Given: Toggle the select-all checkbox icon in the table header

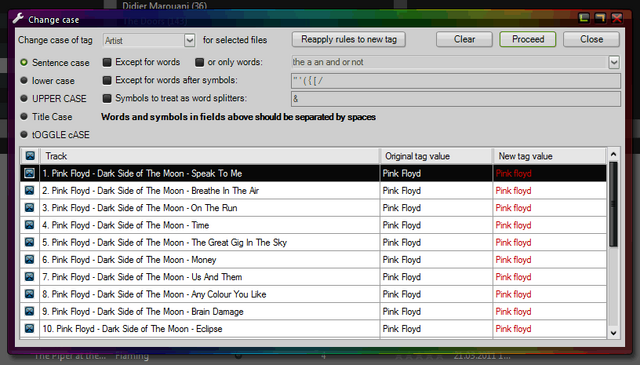Looking at the screenshot, I should [30, 156].
